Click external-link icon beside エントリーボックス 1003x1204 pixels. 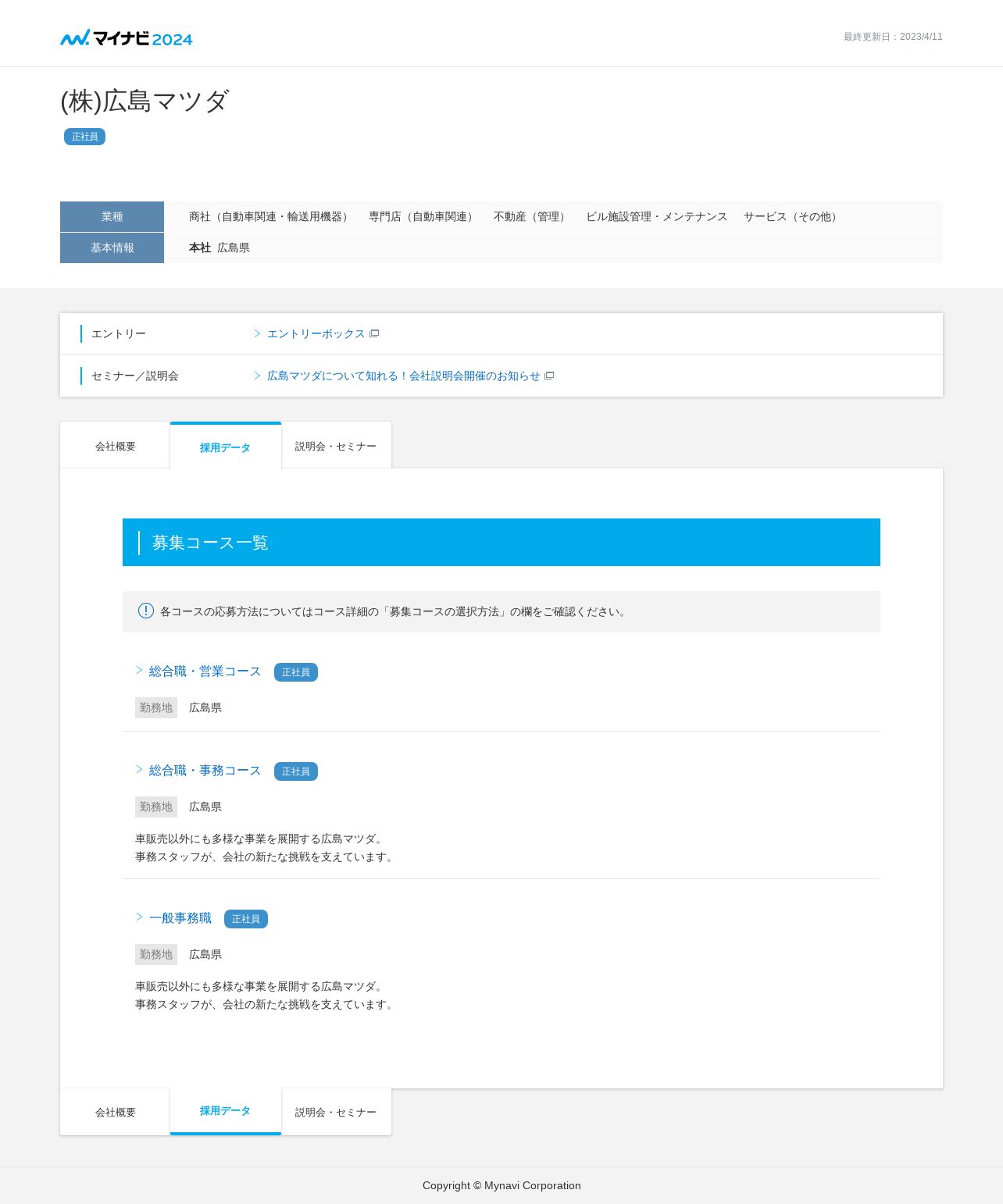pyautogui.click(x=374, y=333)
